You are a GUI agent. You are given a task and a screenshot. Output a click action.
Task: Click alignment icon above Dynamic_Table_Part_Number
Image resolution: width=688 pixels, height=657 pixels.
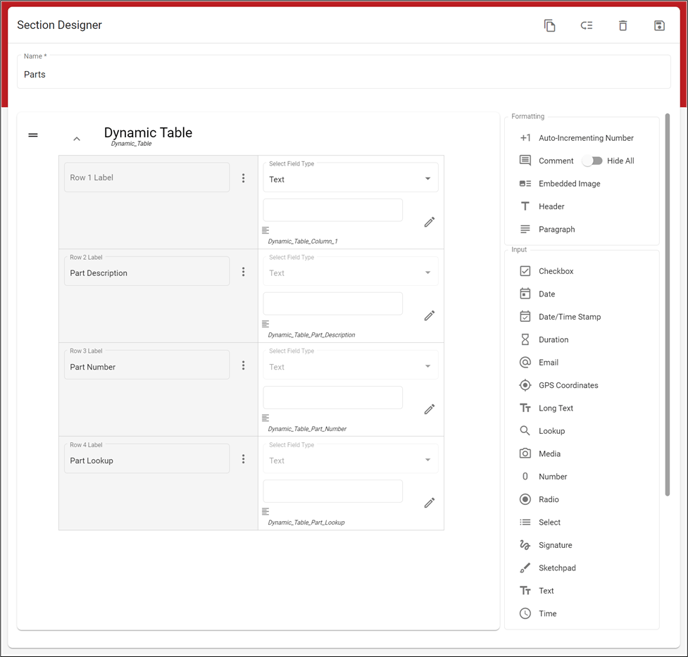(x=265, y=418)
